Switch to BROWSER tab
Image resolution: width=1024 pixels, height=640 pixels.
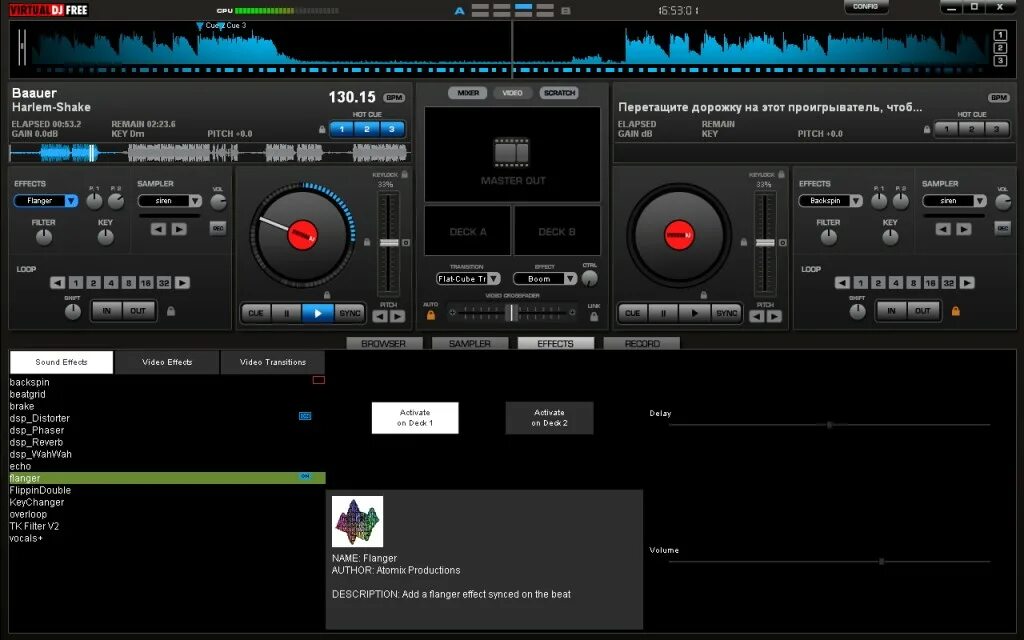tap(384, 344)
